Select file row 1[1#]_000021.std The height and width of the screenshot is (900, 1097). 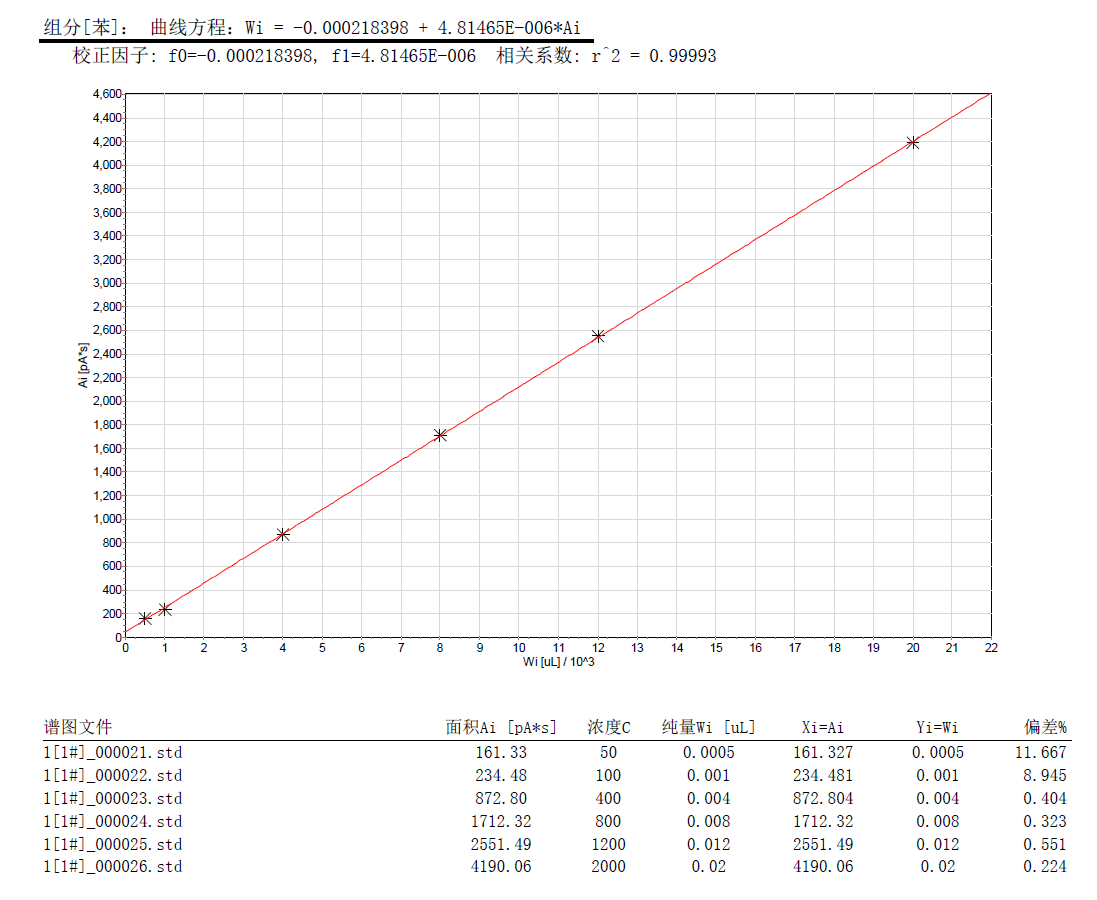(x=112, y=752)
